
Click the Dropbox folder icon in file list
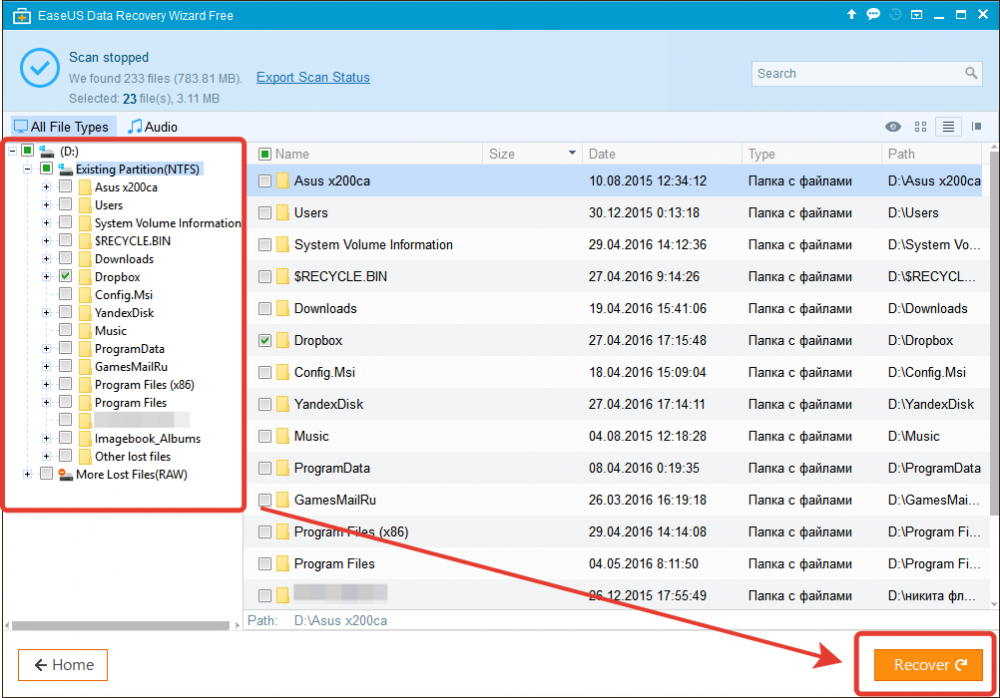(282, 341)
